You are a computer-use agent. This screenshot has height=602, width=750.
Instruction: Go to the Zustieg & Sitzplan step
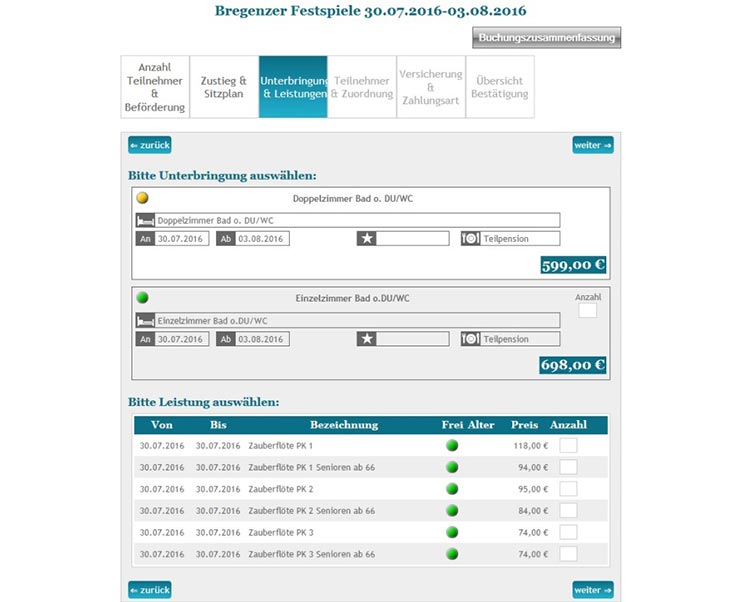[224, 87]
